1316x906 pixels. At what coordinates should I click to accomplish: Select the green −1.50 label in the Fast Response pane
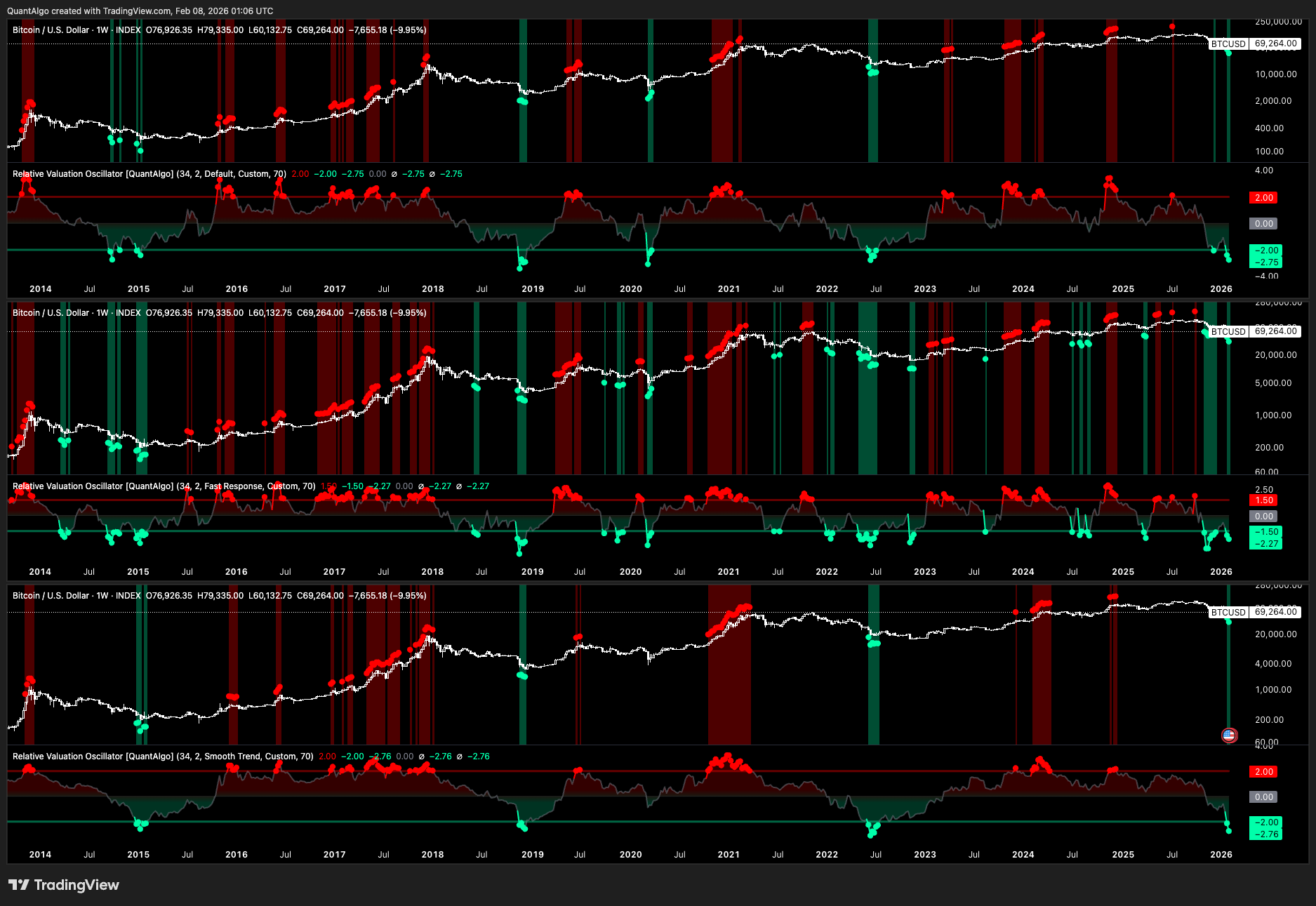click(x=1266, y=532)
